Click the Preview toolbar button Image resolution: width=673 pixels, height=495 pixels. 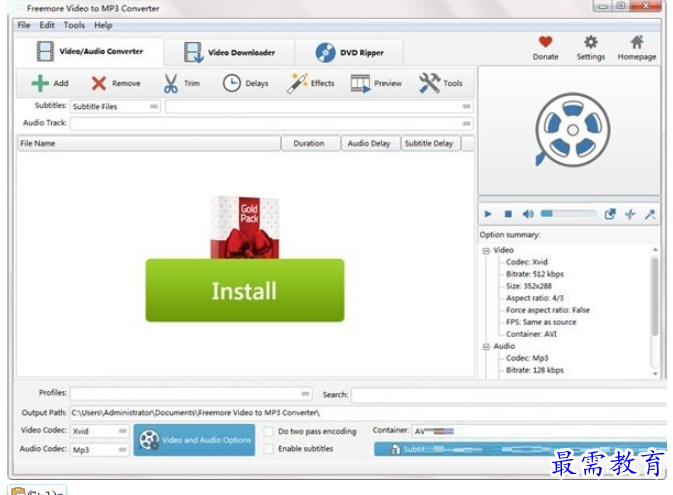pos(376,83)
